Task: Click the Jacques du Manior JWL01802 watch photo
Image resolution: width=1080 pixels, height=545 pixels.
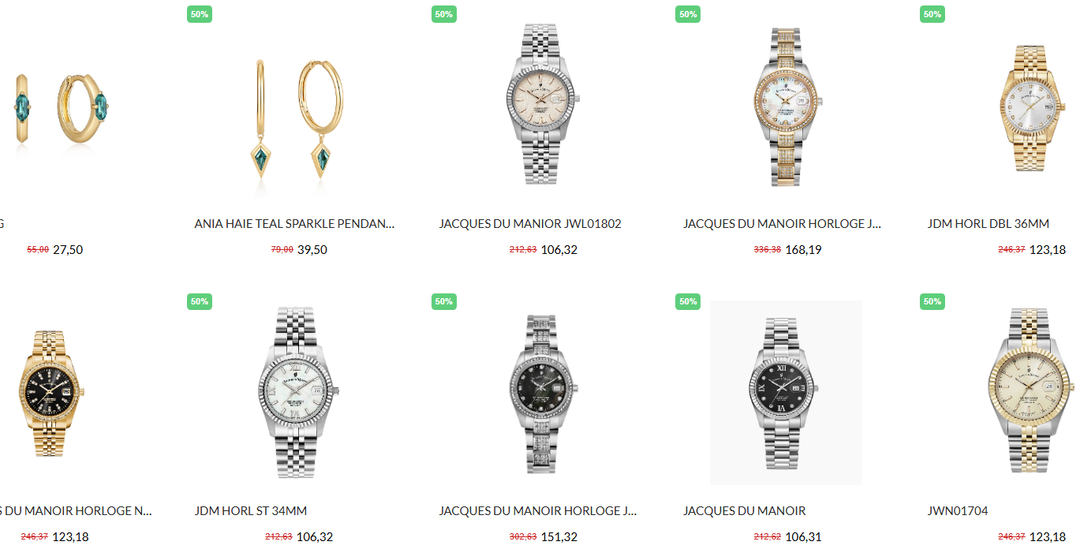Action: (x=542, y=105)
